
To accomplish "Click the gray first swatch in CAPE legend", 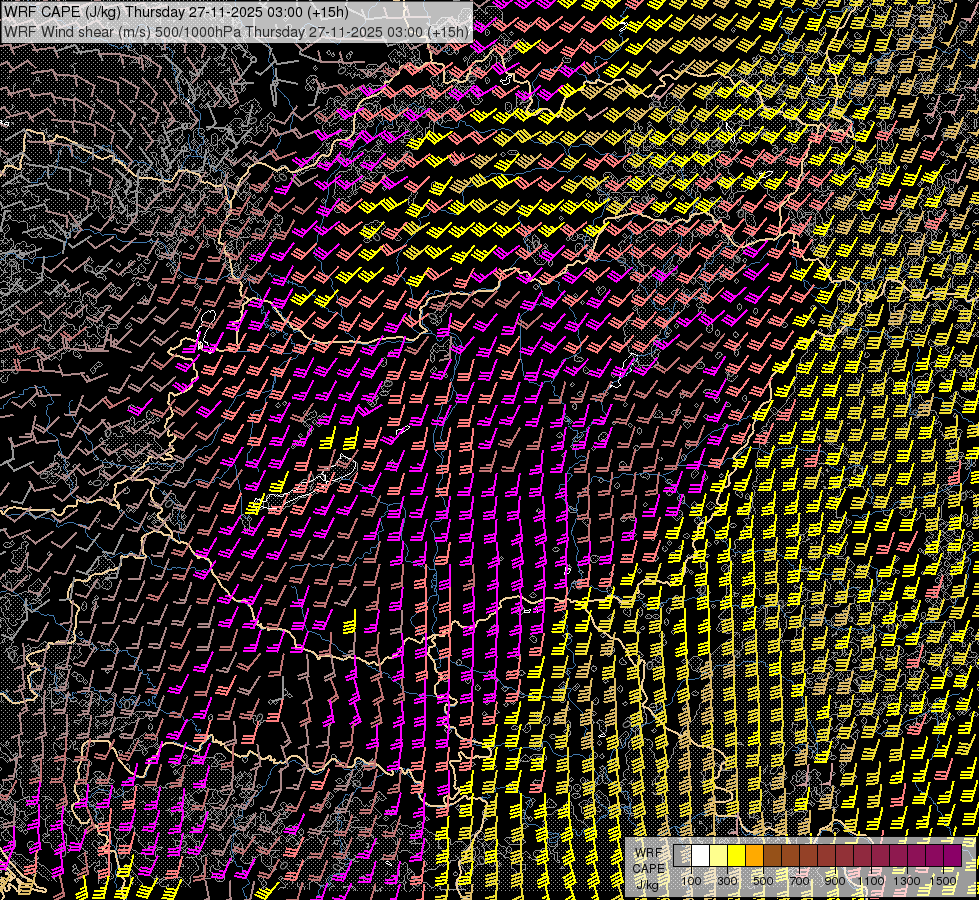I will pos(683,856).
